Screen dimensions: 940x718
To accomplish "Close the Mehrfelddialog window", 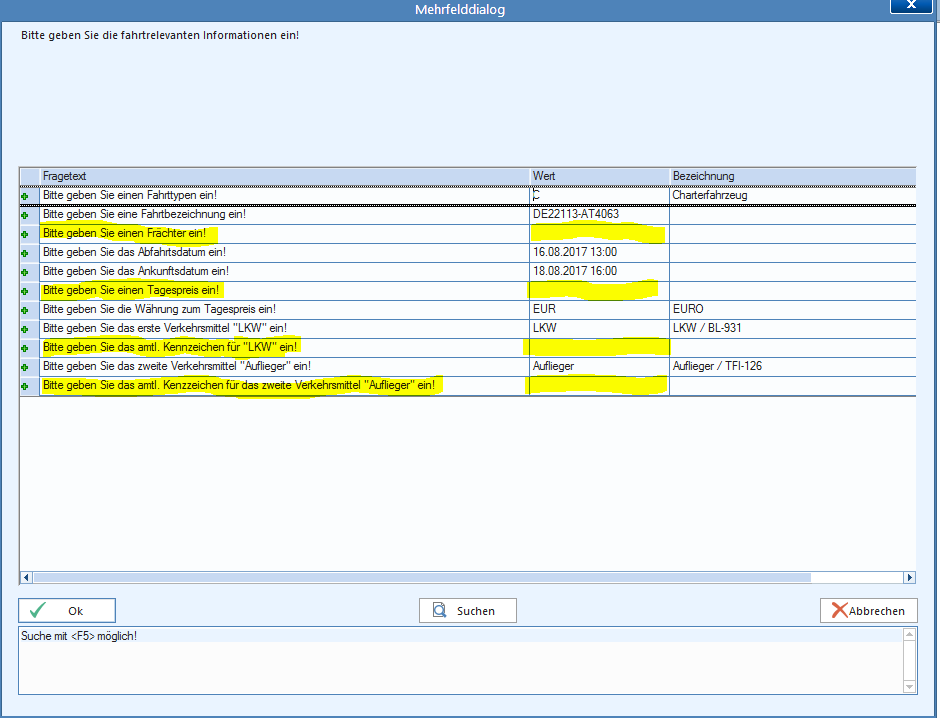I will (911, 5).
